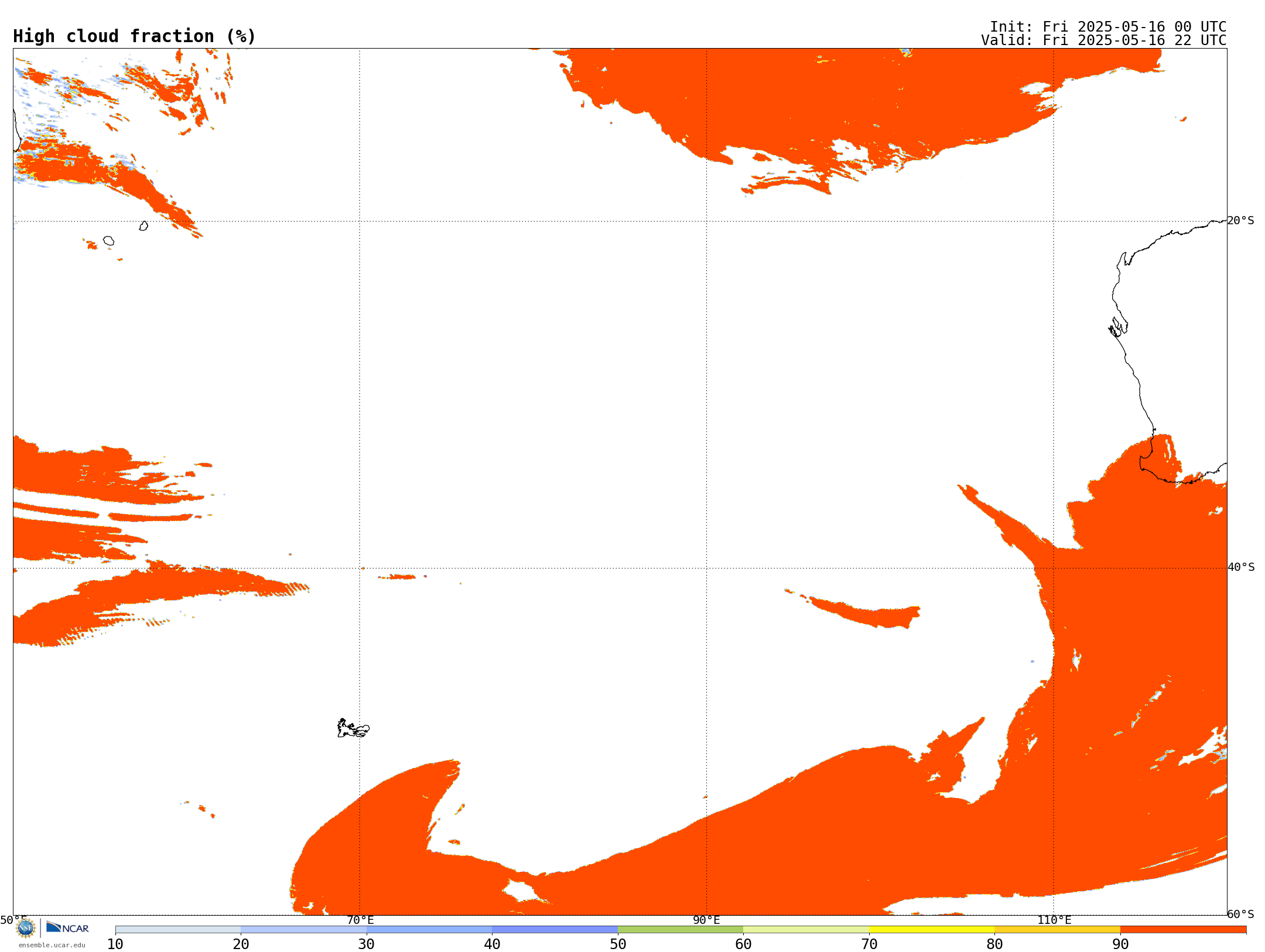Pick the amber 80–90 colorbar segment
Screen dimensions: 1265x952
[1057, 929]
